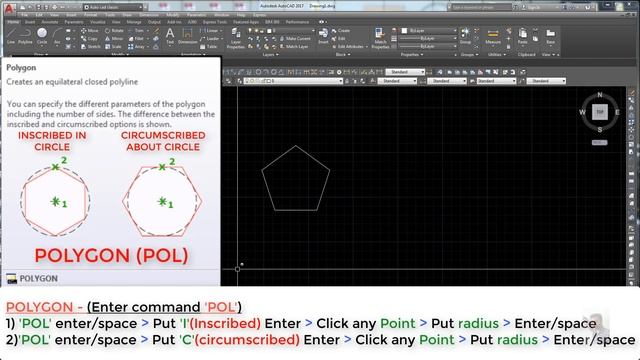
Task: Click the Copy command icon
Action: (89, 39)
